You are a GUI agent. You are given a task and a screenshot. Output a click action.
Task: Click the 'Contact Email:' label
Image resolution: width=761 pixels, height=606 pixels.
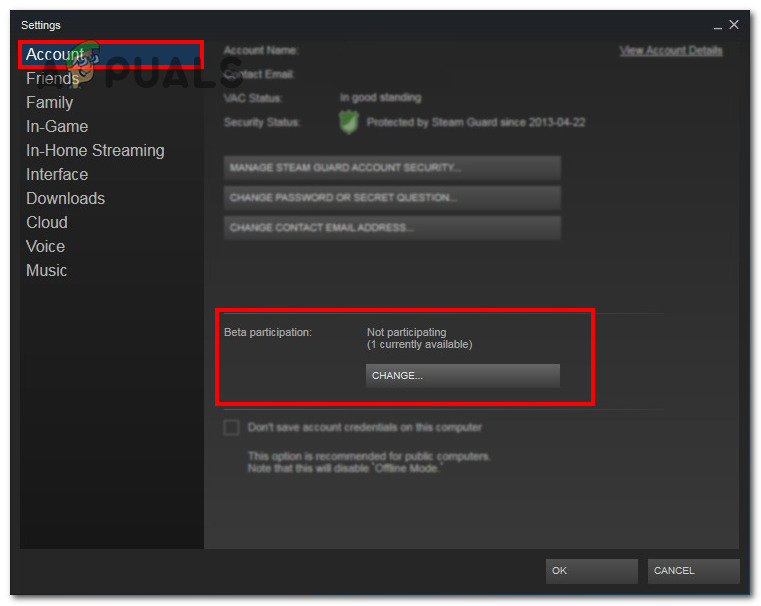pyautogui.click(x=259, y=74)
